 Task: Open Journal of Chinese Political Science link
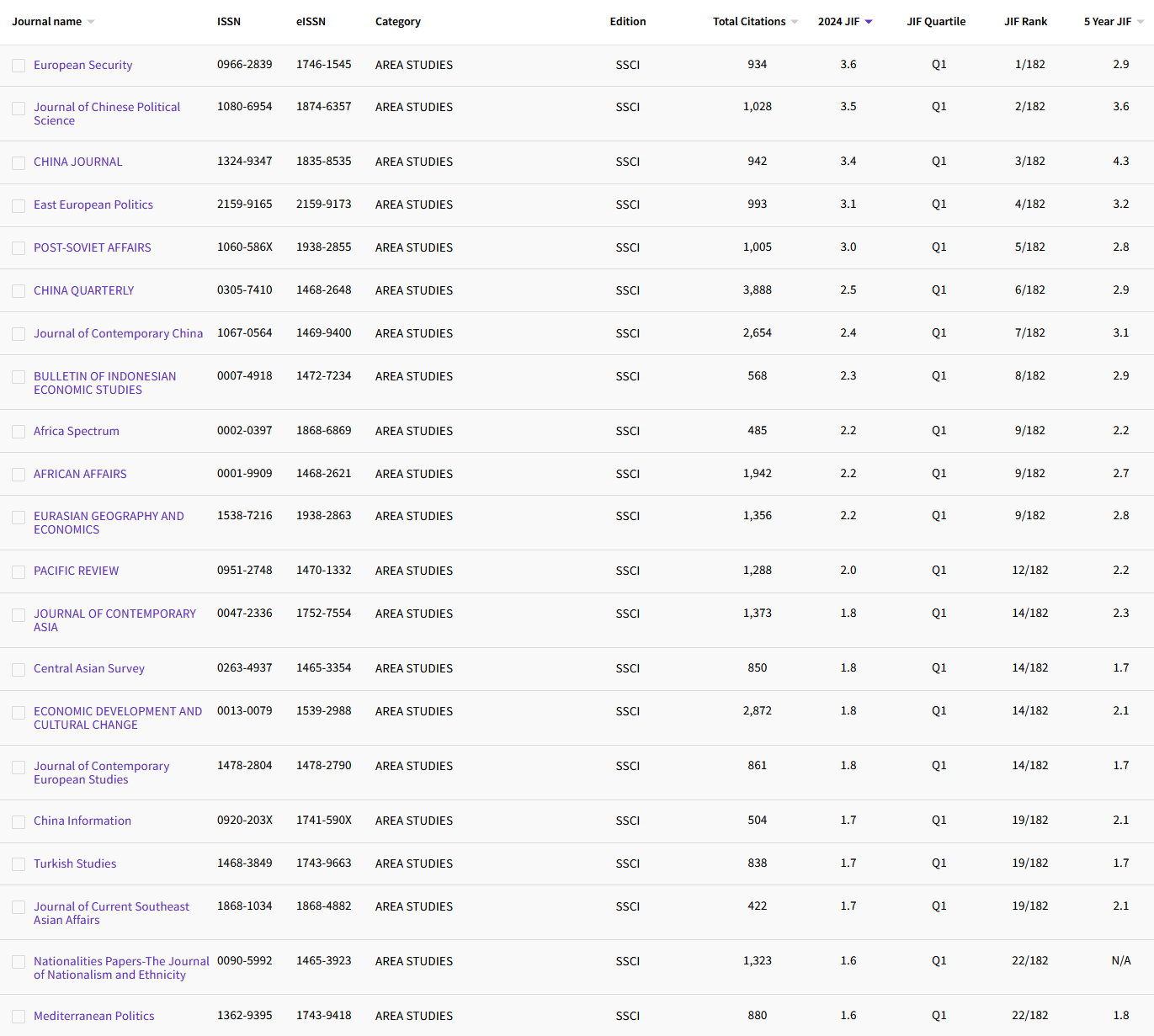(x=107, y=114)
